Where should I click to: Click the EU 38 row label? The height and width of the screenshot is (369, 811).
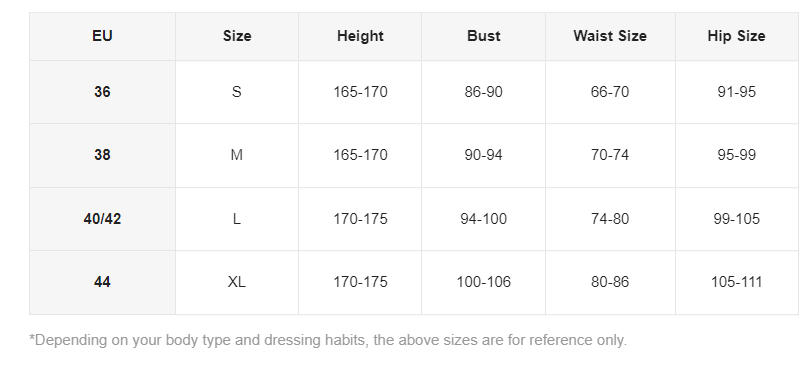coord(102,155)
